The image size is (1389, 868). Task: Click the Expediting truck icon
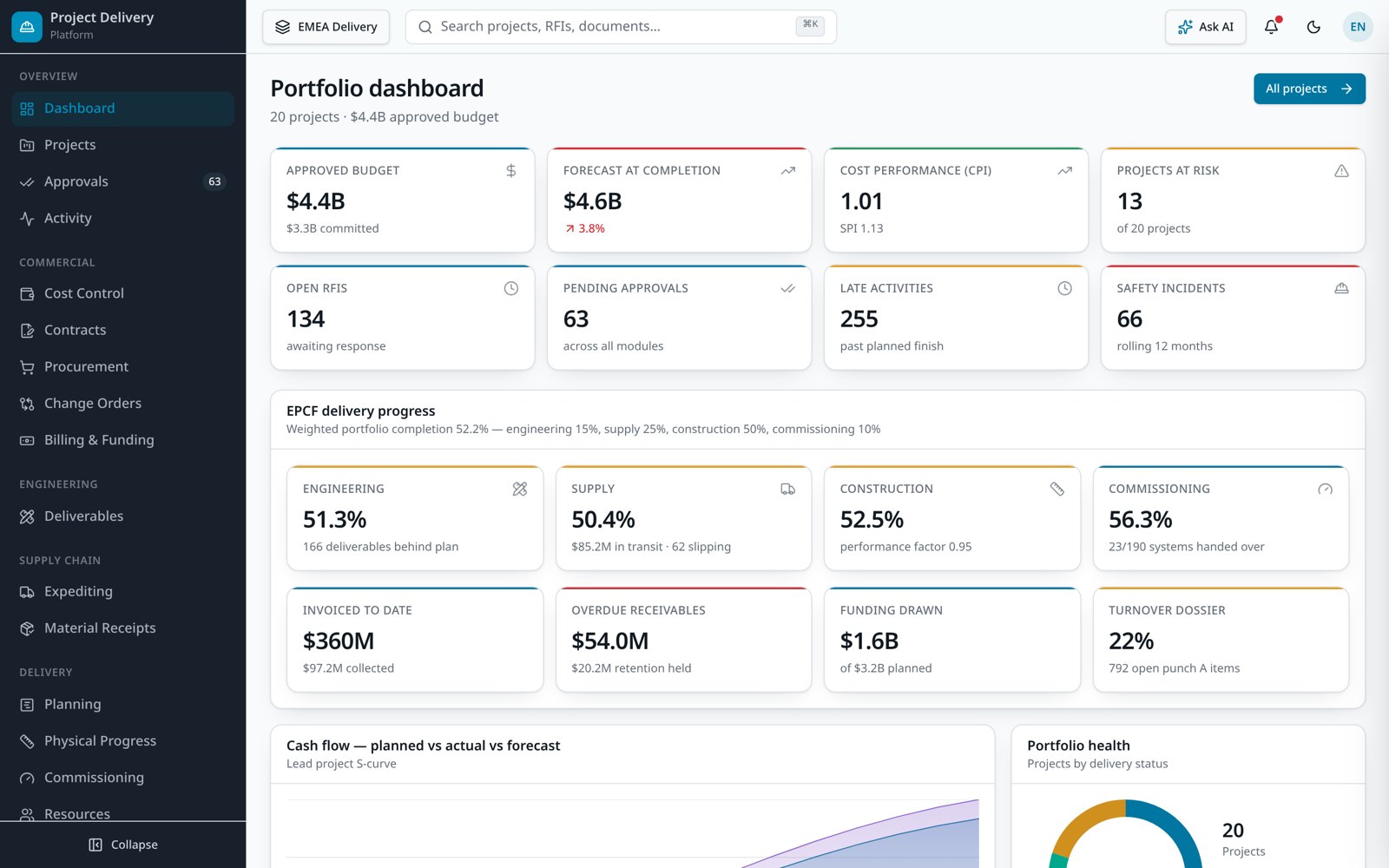point(27,592)
